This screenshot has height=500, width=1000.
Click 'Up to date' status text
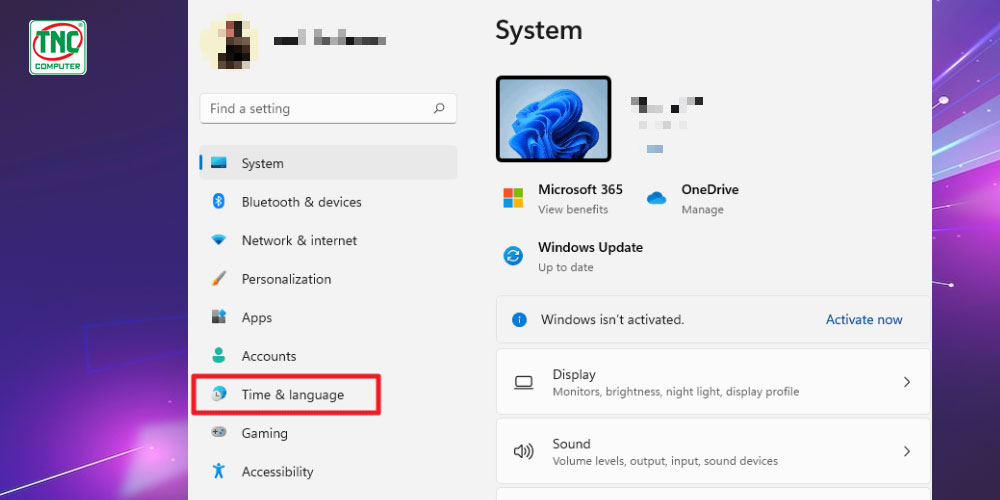click(x=566, y=267)
